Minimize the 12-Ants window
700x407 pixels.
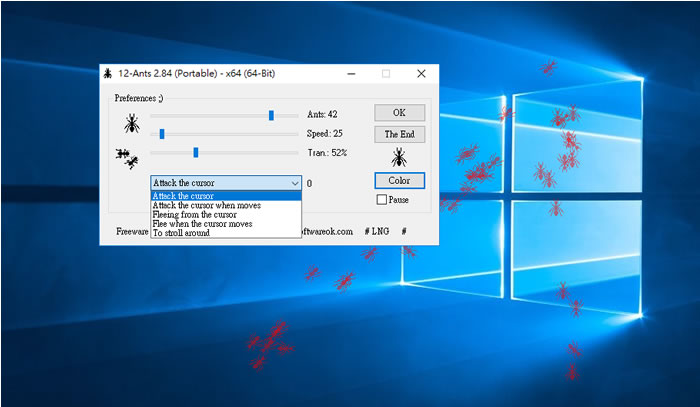click(351, 74)
